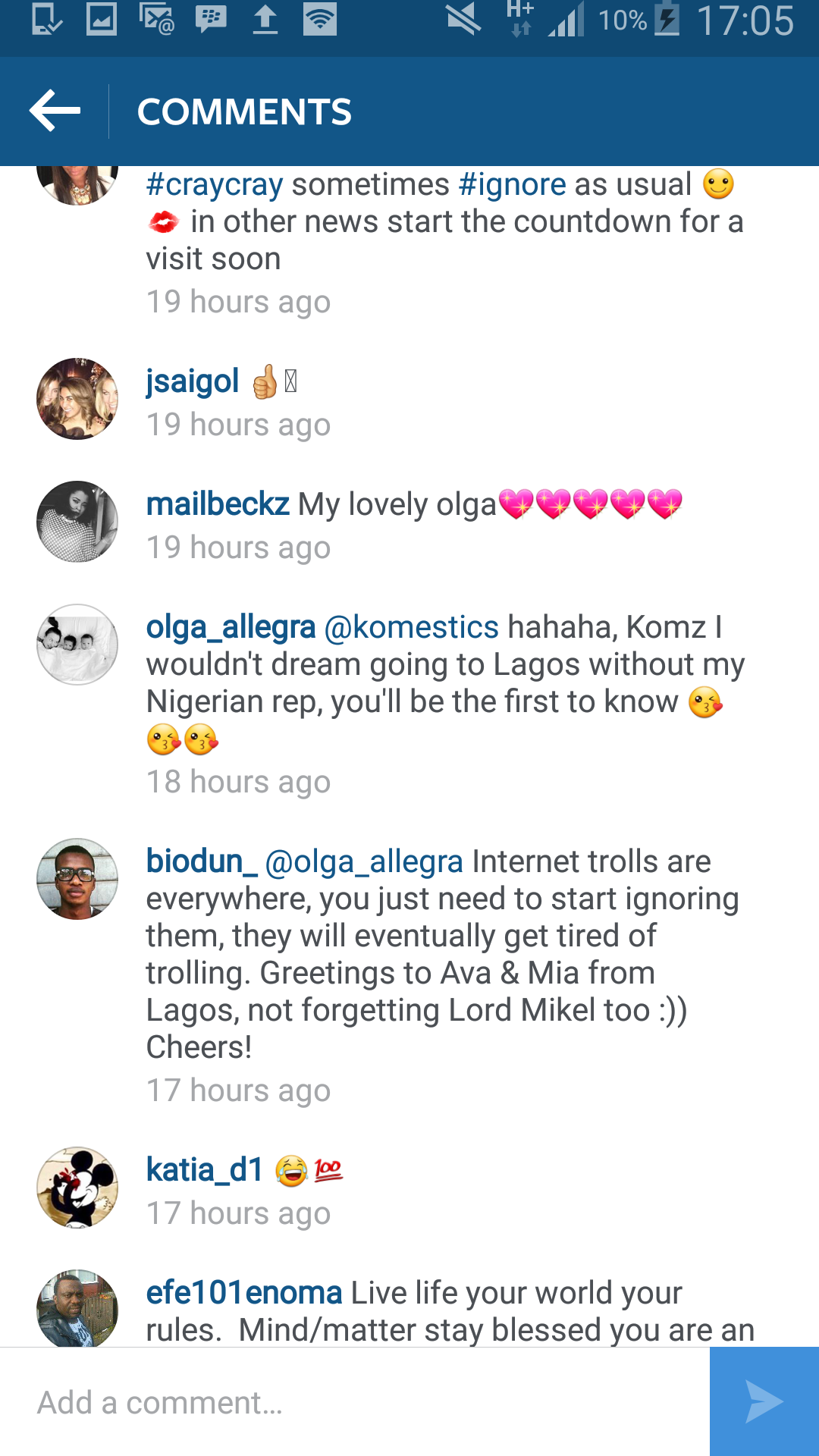819x1456 pixels.
Task: Tap the BBM notification icon in status bar
Action: (x=211, y=20)
